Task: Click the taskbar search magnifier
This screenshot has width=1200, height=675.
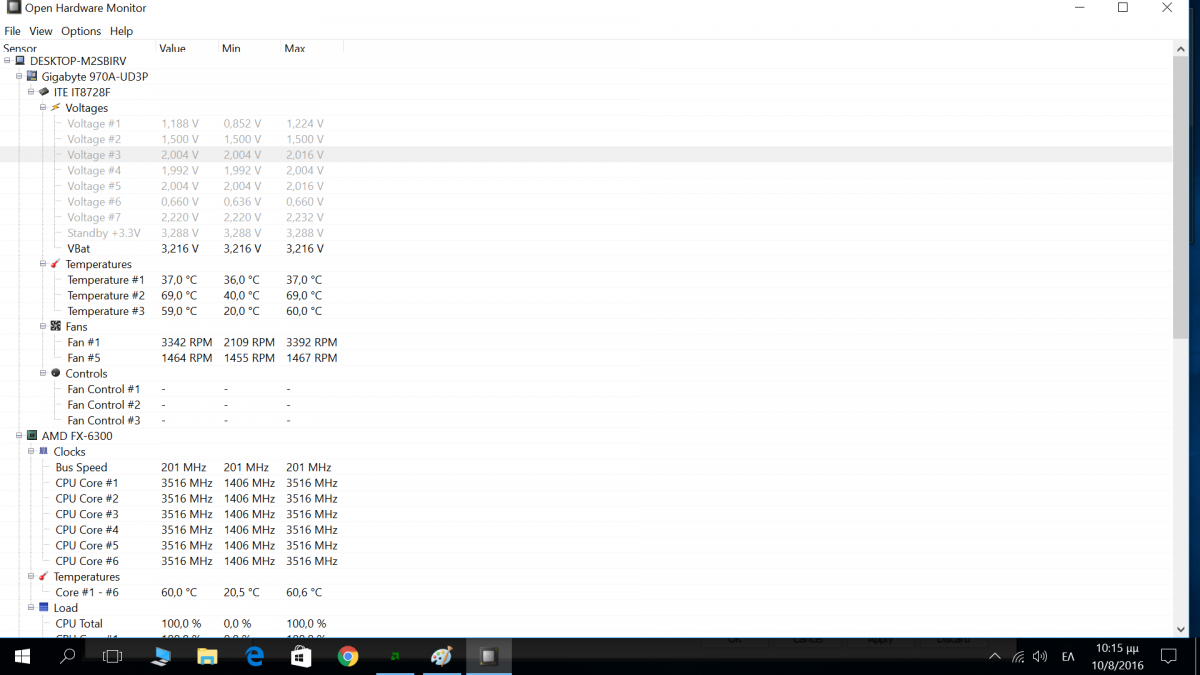Action: [68, 657]
